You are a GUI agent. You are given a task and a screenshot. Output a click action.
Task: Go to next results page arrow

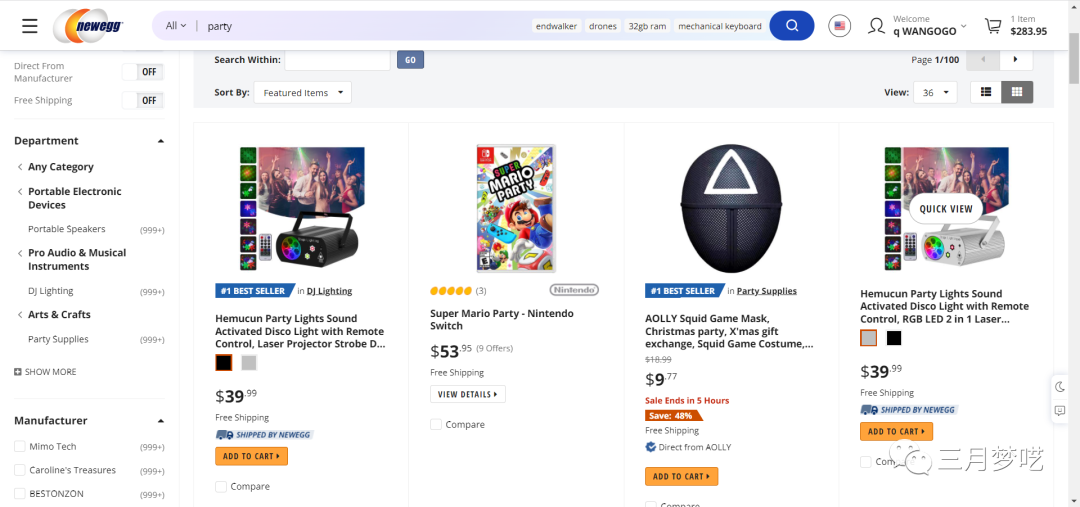[x=1016, y=60]
